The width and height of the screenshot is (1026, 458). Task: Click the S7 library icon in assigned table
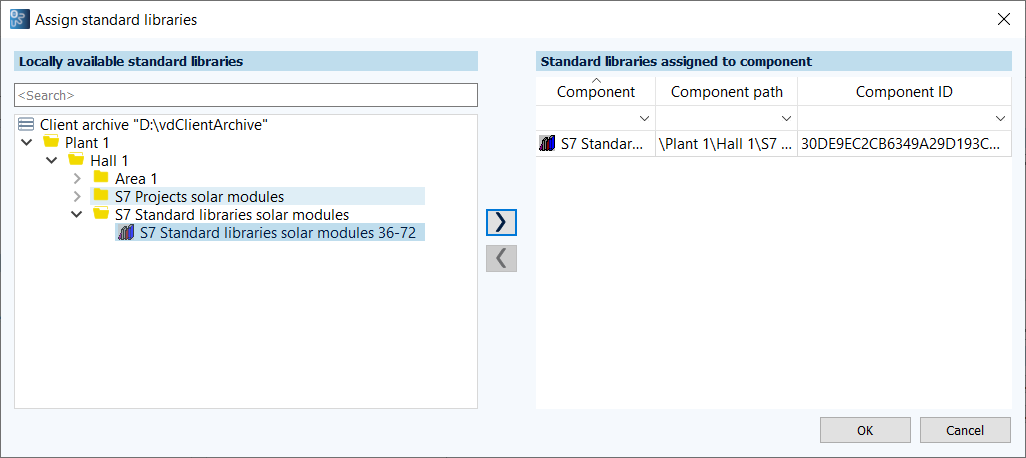[x=547, y=144]
